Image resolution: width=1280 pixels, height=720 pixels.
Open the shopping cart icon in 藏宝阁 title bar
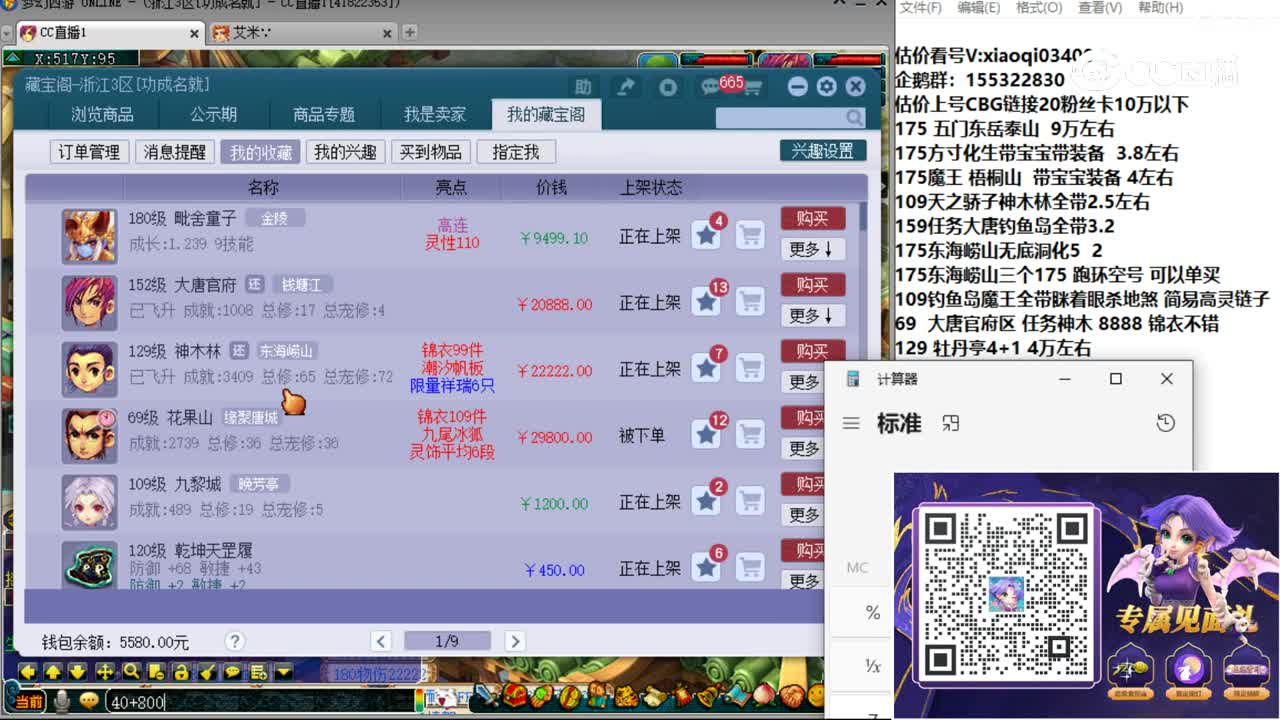click(755, 87)
